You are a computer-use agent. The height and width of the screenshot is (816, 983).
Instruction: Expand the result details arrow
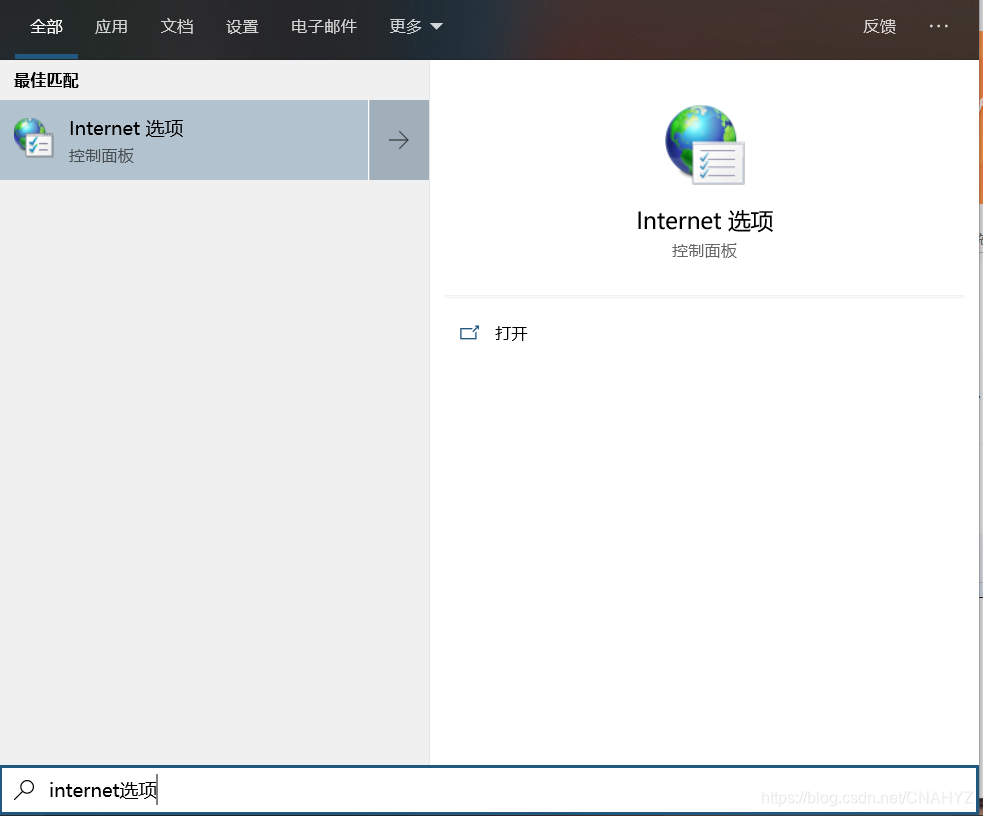click(399, 140)
